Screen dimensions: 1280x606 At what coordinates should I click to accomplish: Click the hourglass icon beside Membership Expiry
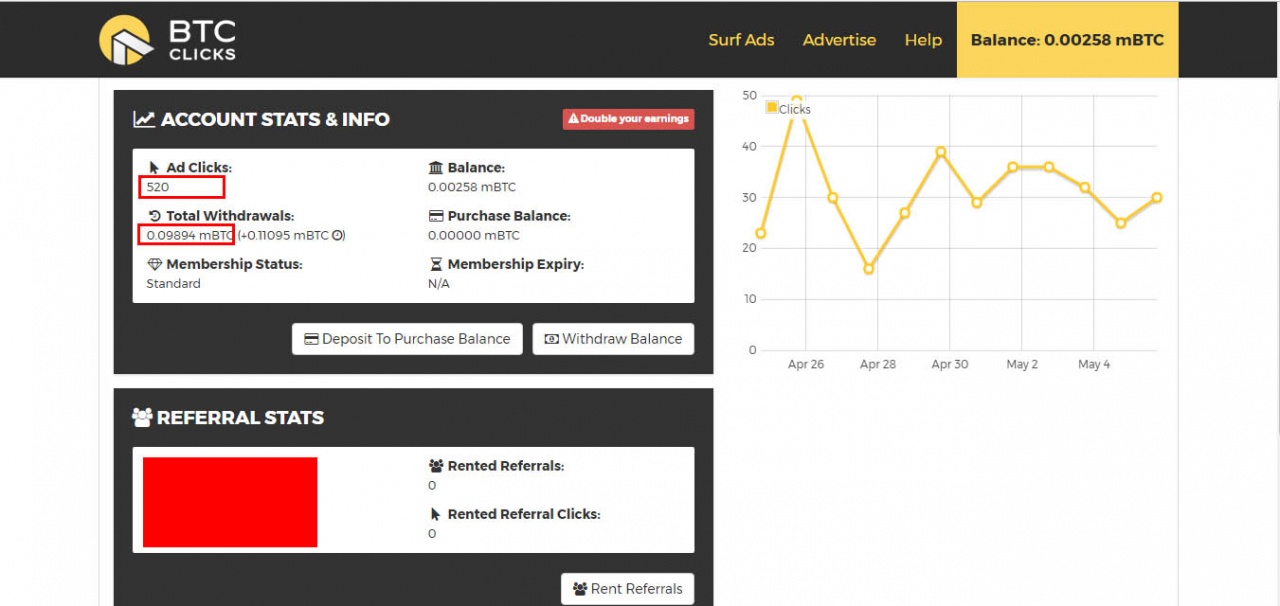[x=435, y=264]
